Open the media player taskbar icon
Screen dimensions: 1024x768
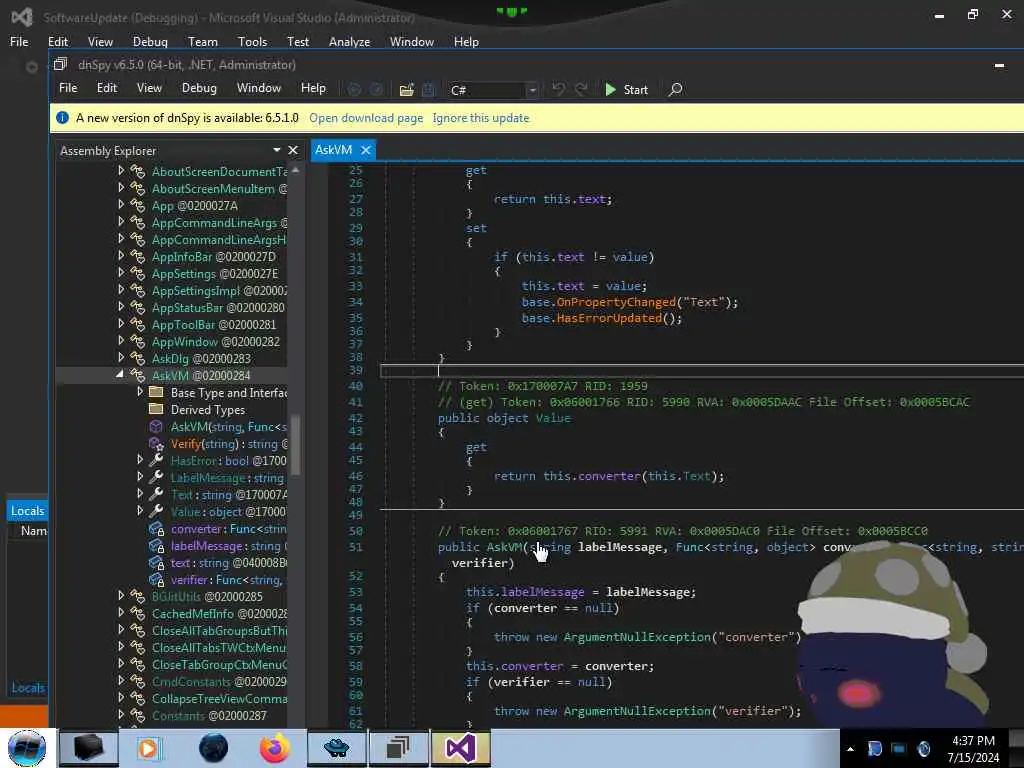[x=150, y=748]
